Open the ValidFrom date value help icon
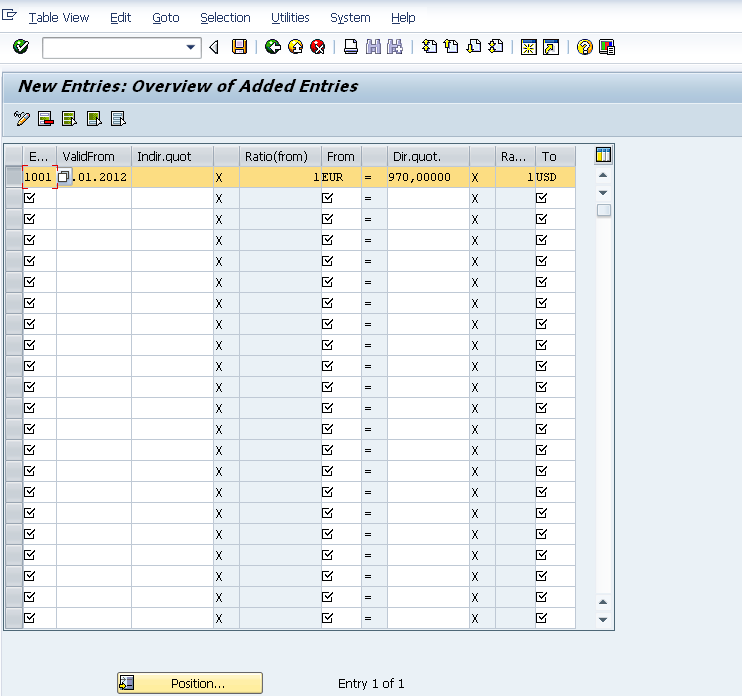The height and width of the screenshot is (696, 742). click(x=63, y=177)
